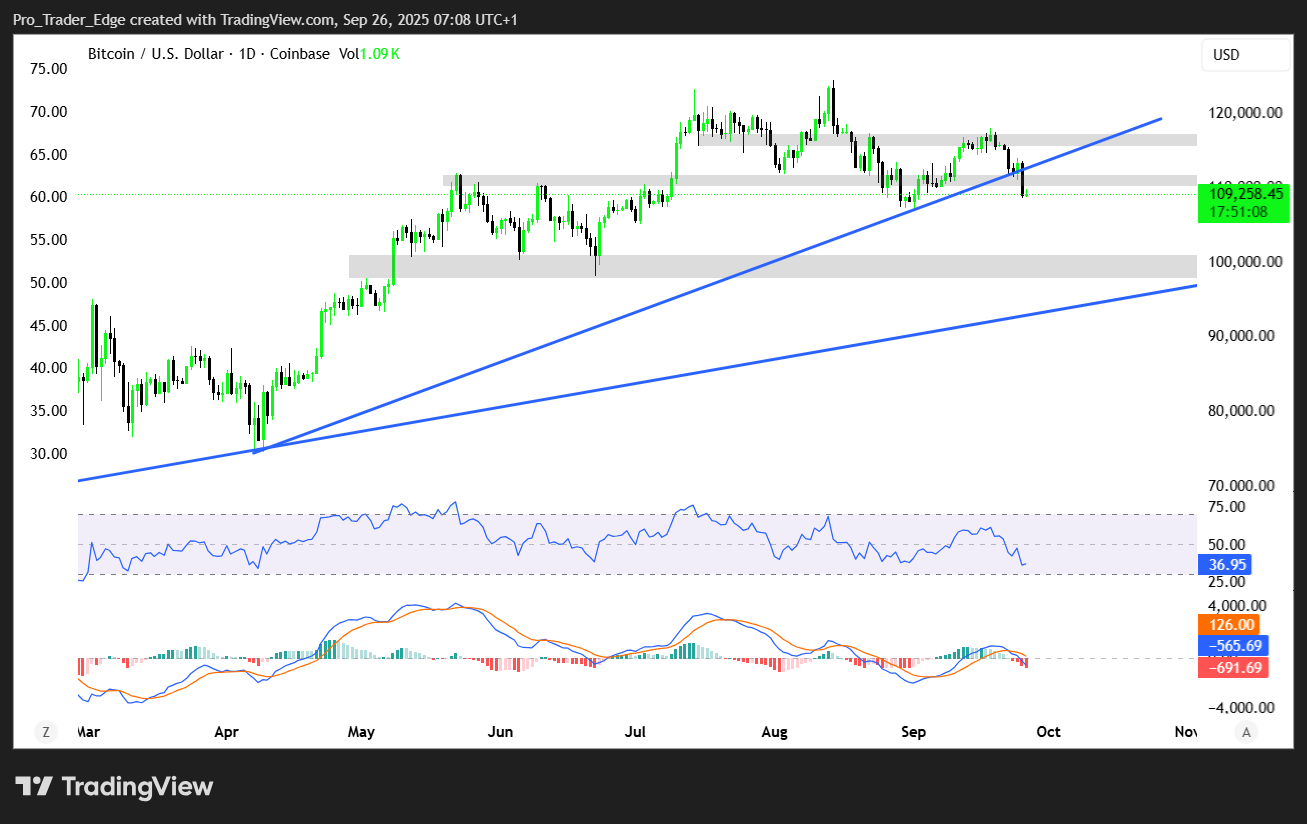1307x824 pixels.
Task: Click the Jun label on the time axis
Action: pos(500,732)
